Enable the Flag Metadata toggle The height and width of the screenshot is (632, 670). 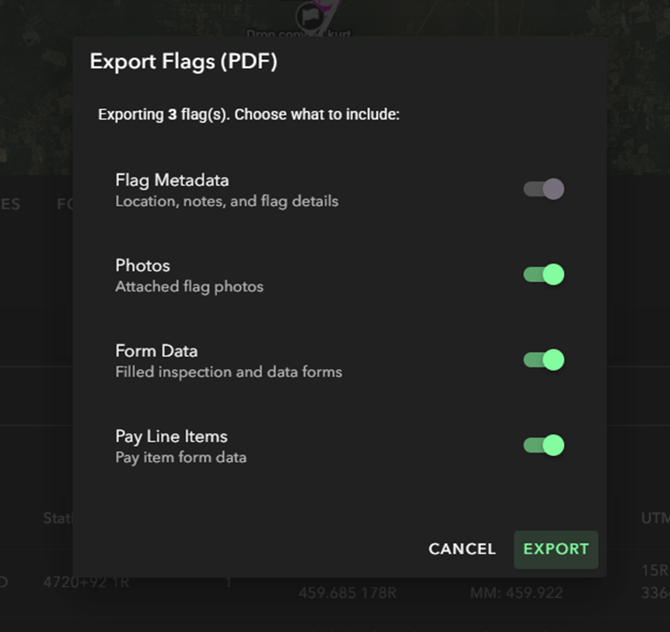coord(544,189)
